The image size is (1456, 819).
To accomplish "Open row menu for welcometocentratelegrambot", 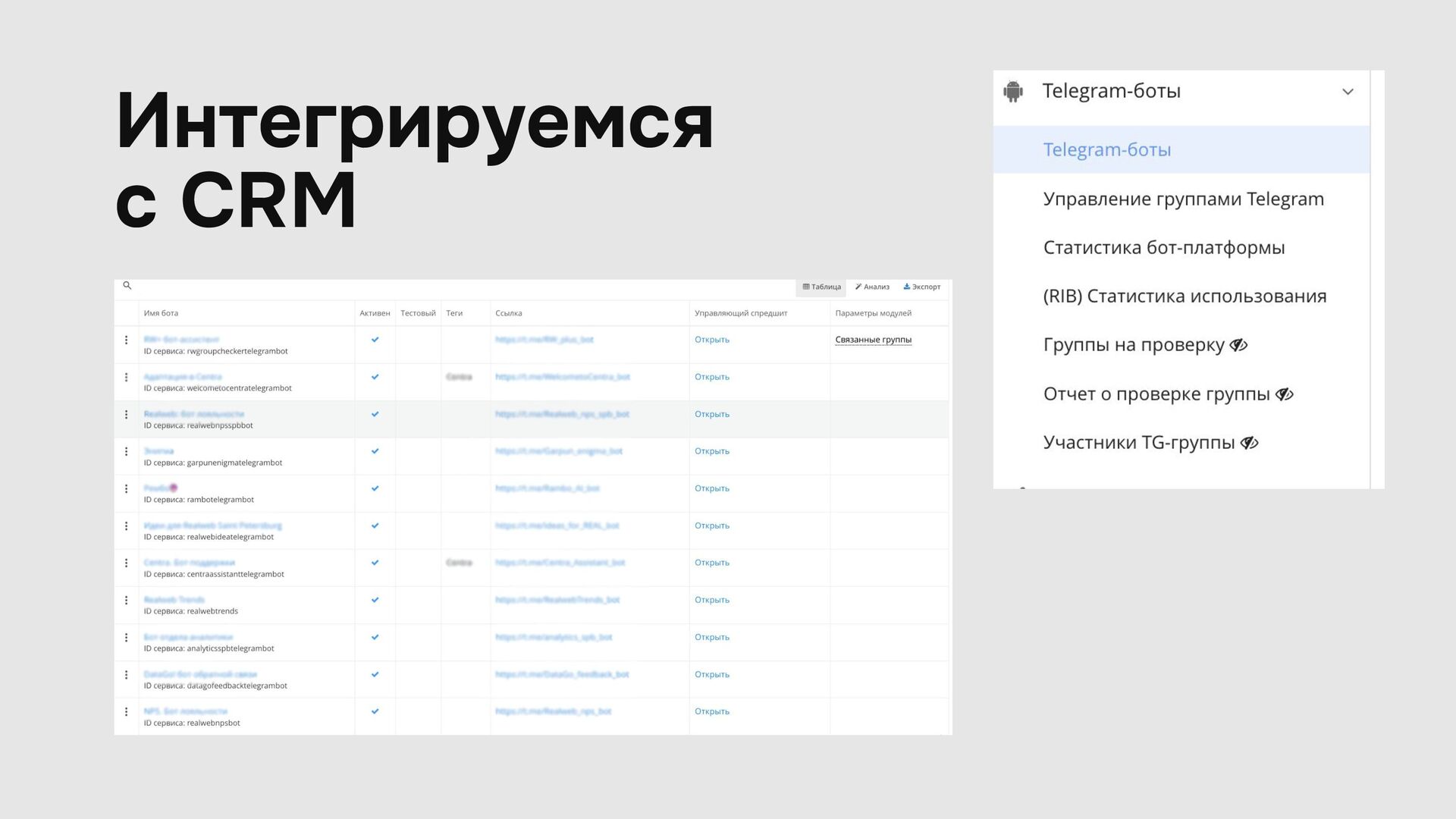I will click(x=126, y=378).
